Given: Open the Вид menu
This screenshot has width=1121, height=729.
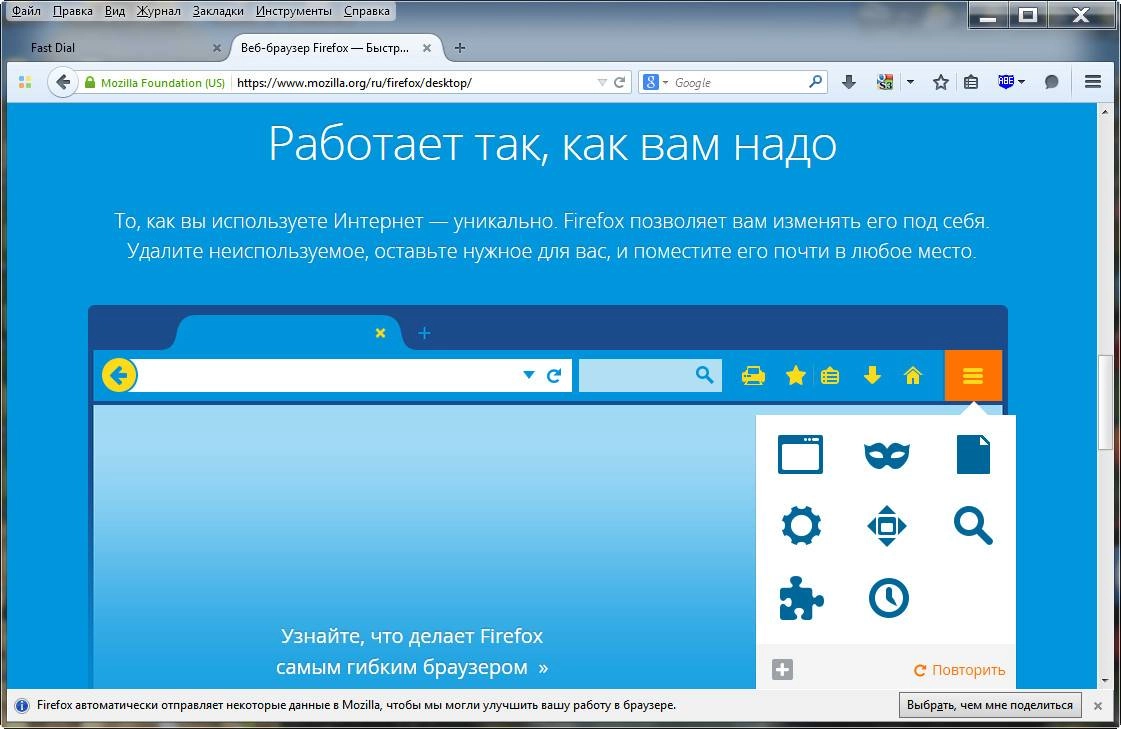Looking at the screenshot, I should tap(114, 11).
